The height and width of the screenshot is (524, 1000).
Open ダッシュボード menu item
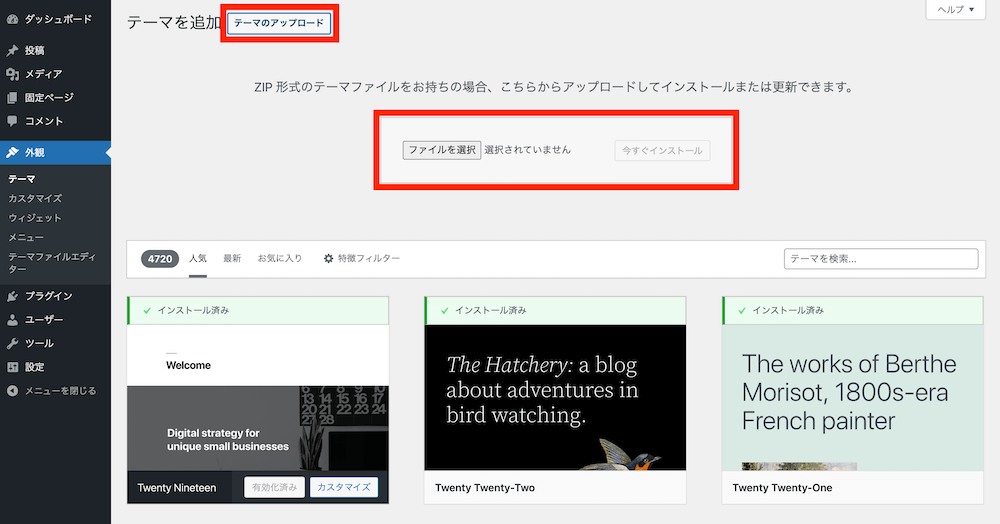[55, 19]
